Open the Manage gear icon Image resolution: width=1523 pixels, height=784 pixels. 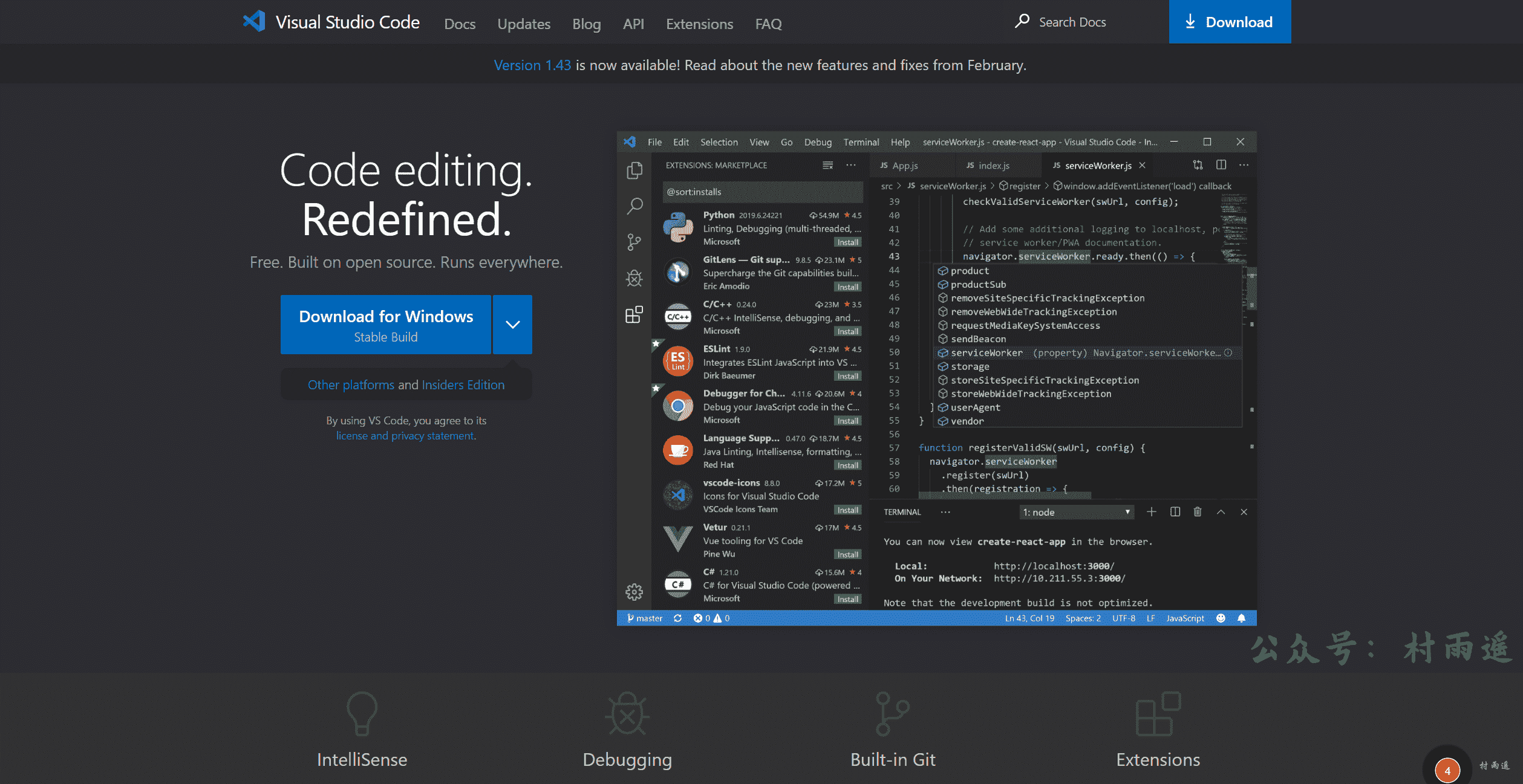[634, 592]
